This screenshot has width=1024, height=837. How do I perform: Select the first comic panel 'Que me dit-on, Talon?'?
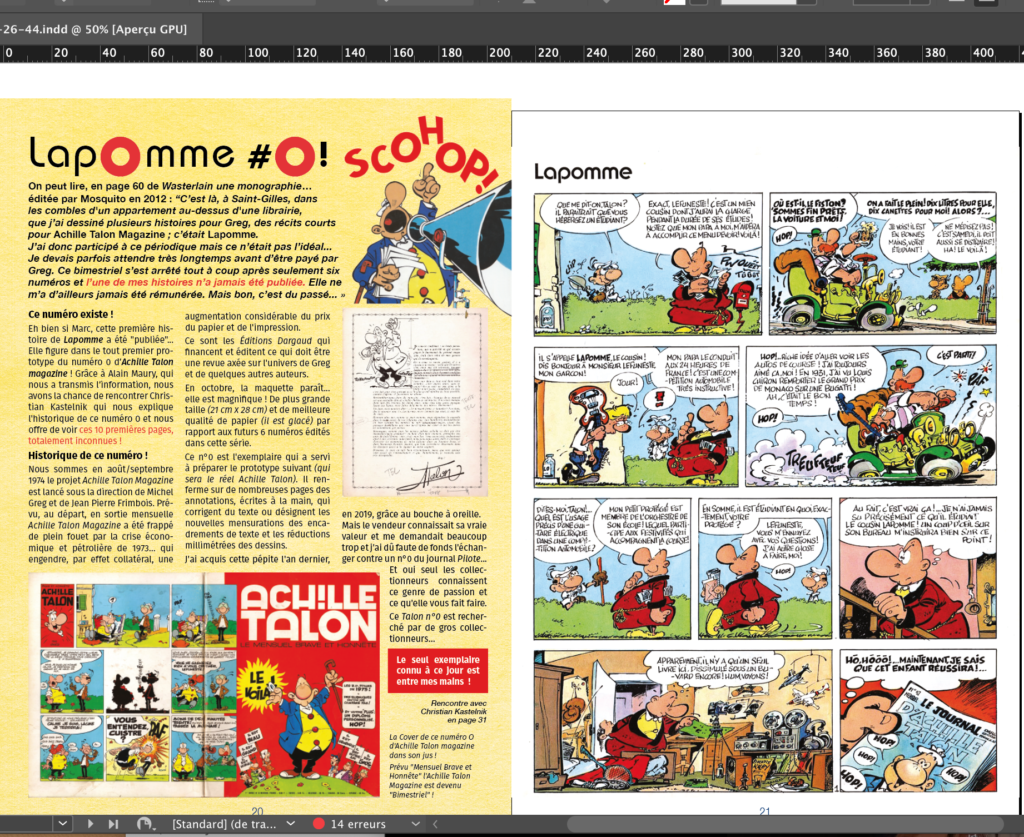[x=648, y=264]
